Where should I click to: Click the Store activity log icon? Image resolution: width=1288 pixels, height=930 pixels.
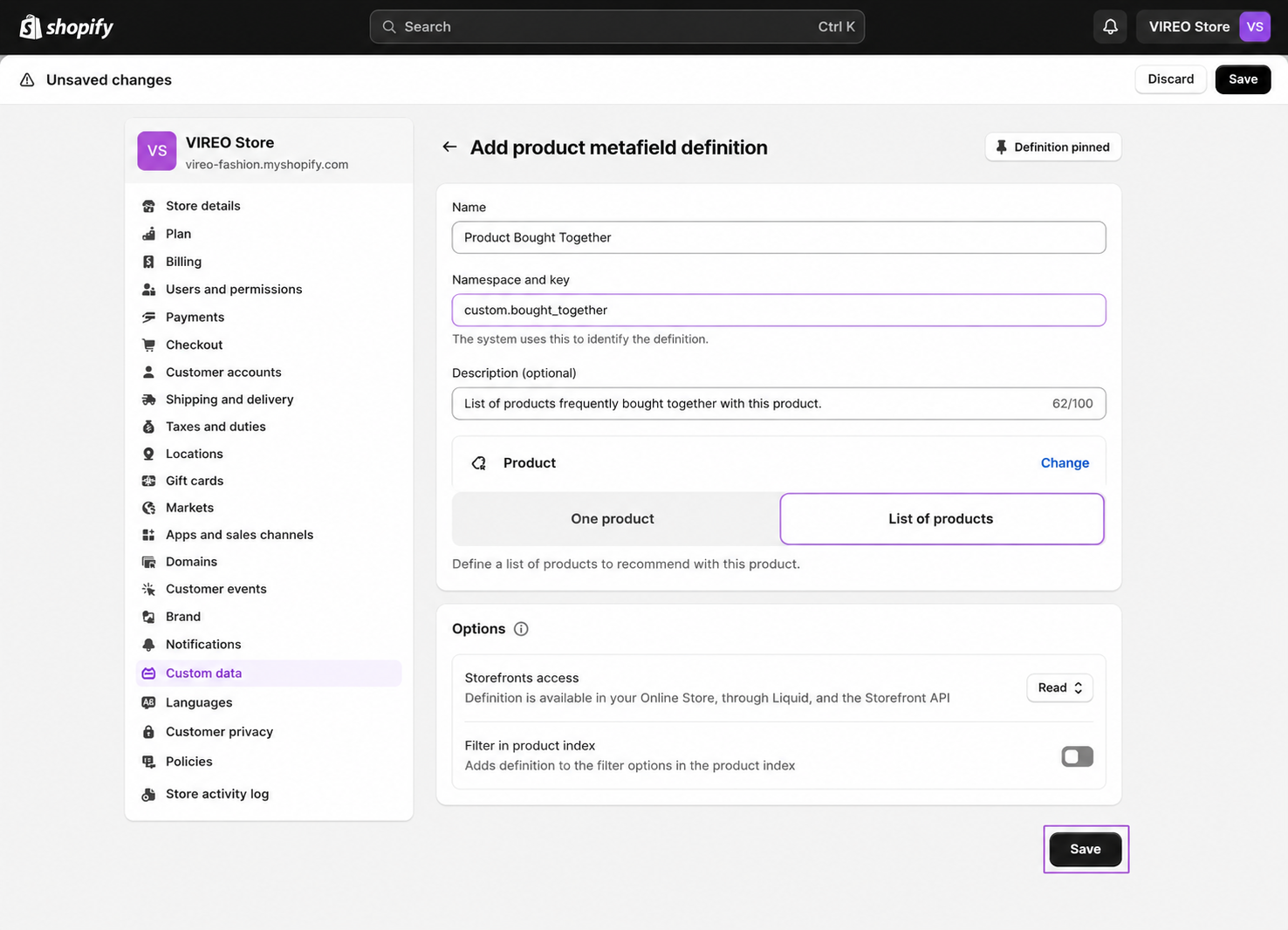pos(148,795)
